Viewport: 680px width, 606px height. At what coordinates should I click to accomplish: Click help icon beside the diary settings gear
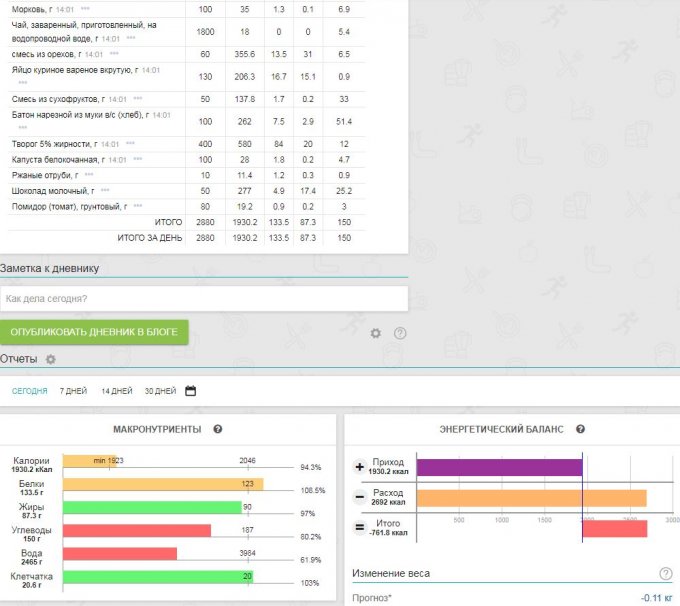[400, 333]
